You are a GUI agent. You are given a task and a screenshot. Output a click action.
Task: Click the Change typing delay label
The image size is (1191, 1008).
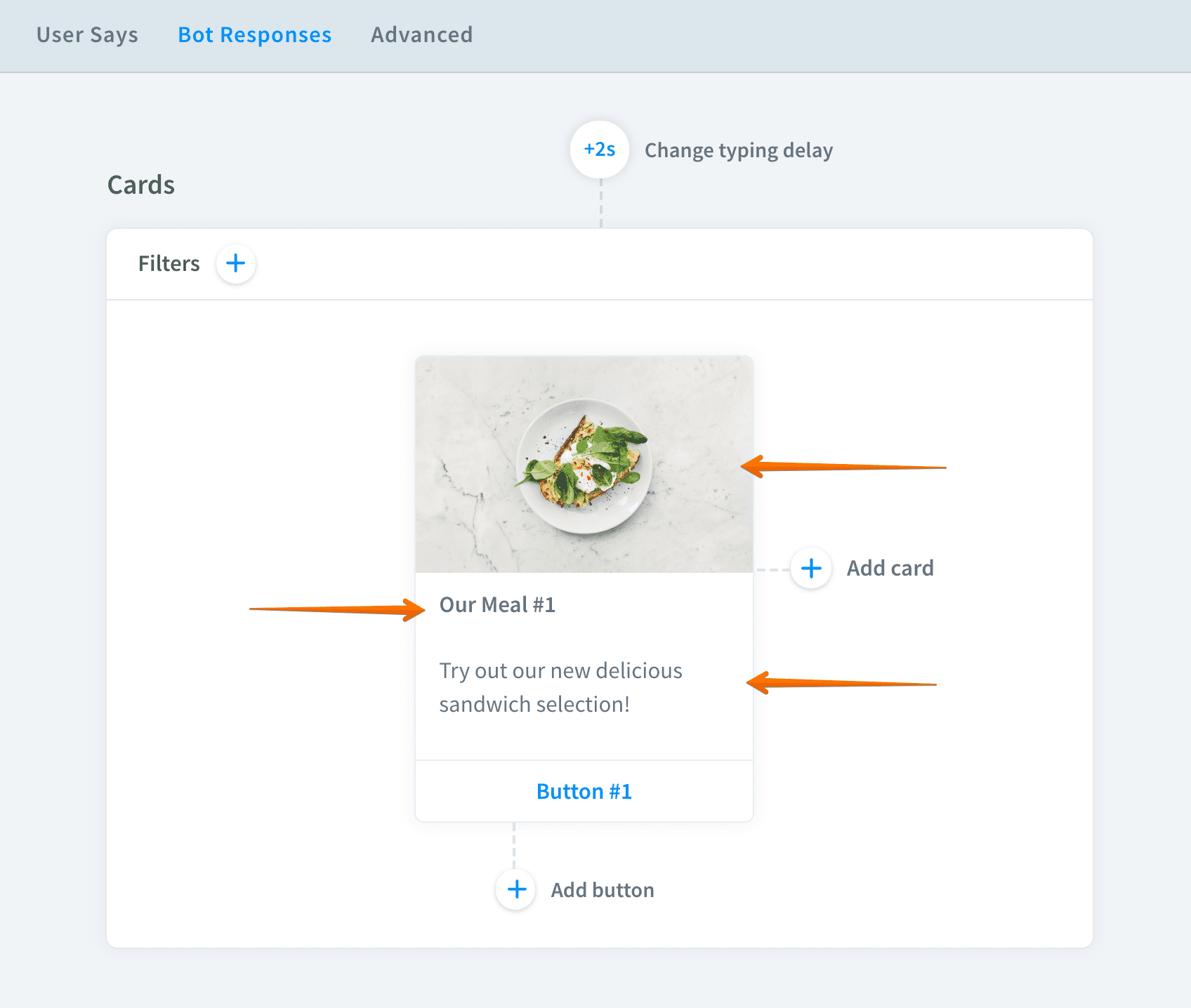[x=738, y=150]
